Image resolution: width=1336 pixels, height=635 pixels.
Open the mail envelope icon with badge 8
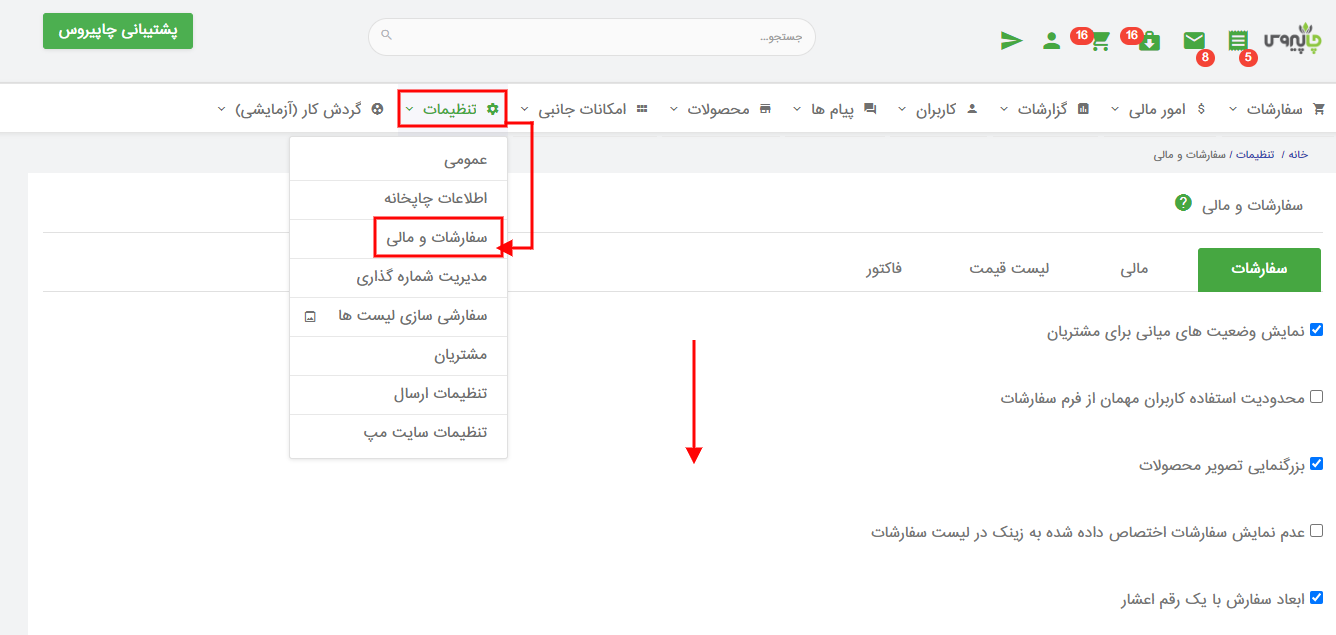click(x=1194, y=40)
